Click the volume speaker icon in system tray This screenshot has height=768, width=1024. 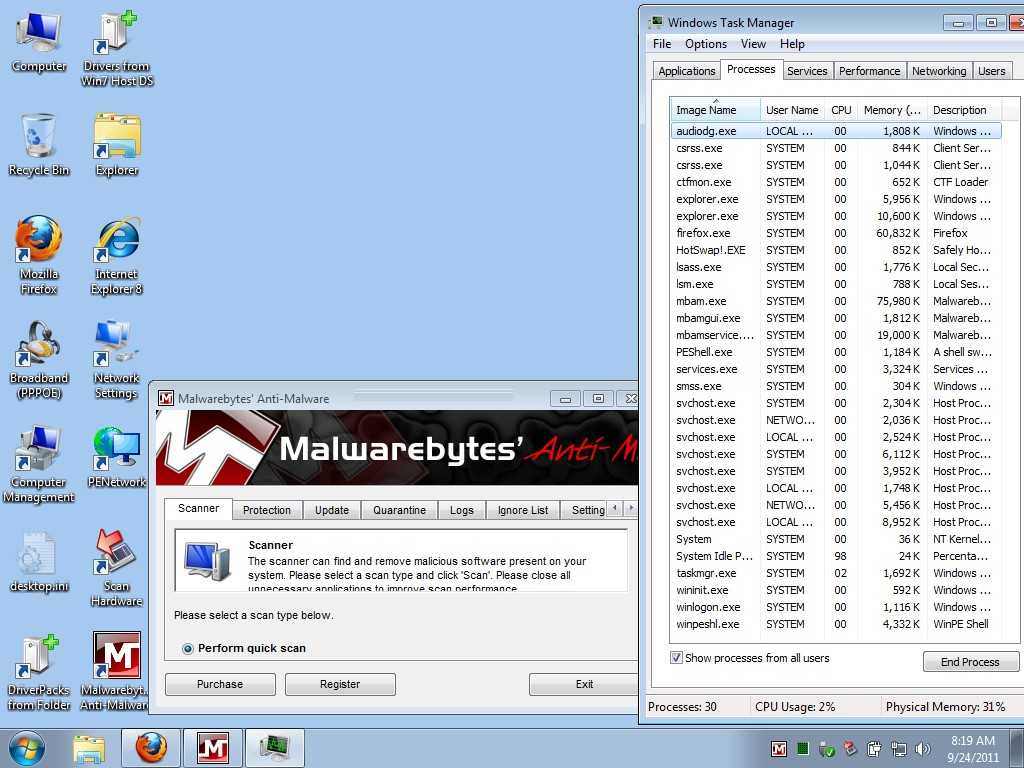922,748
